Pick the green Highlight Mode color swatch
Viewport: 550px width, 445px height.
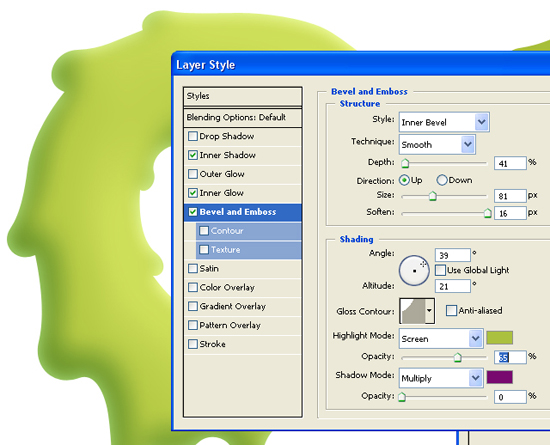(x=499, y=337)
